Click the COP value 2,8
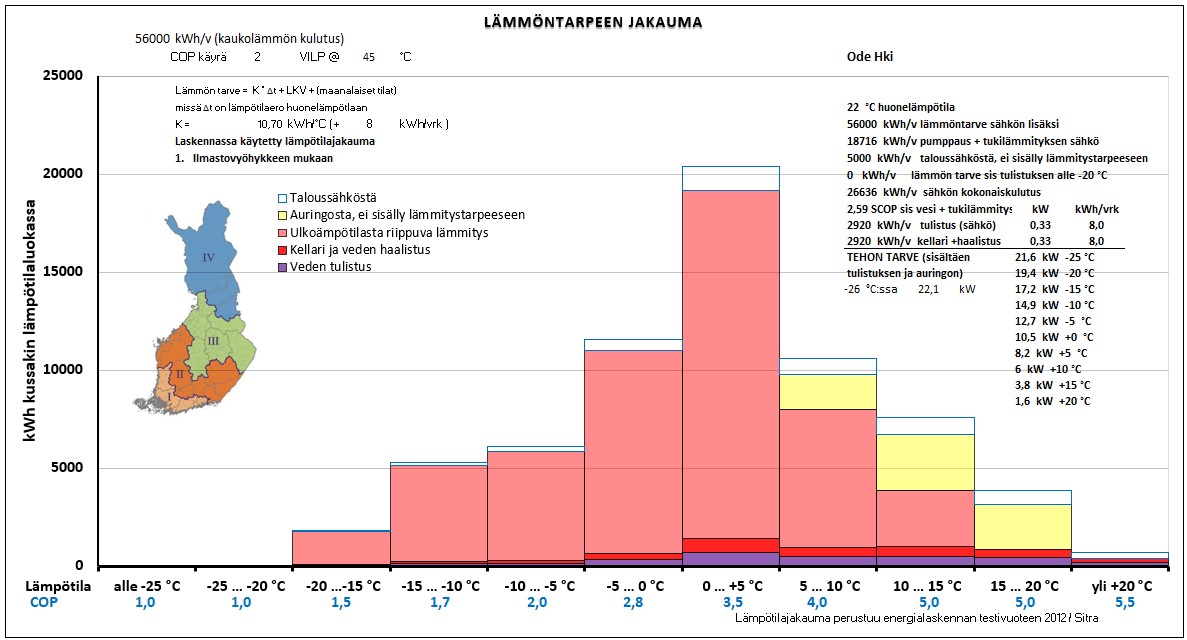Viewport: 1187px width, 640px height. pyautogui.click(x=633, y=603)
